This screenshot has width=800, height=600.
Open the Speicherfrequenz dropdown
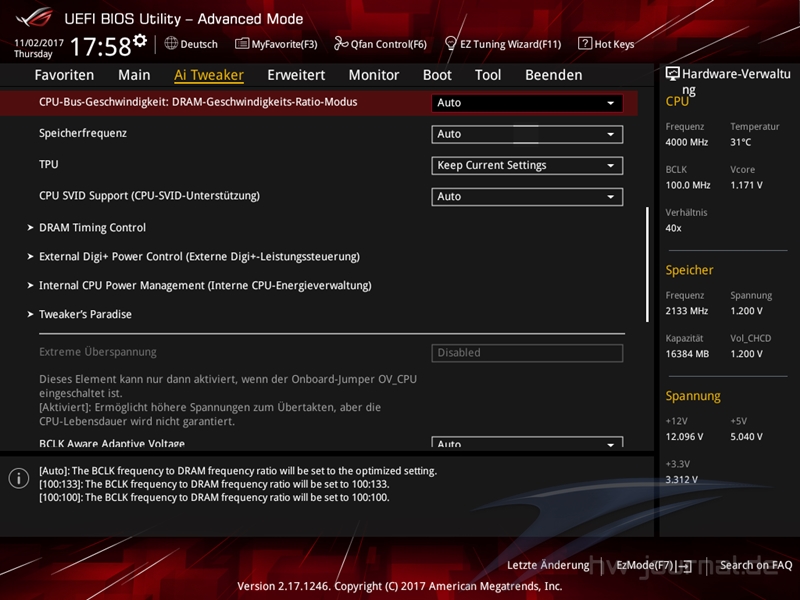(527, 134)
